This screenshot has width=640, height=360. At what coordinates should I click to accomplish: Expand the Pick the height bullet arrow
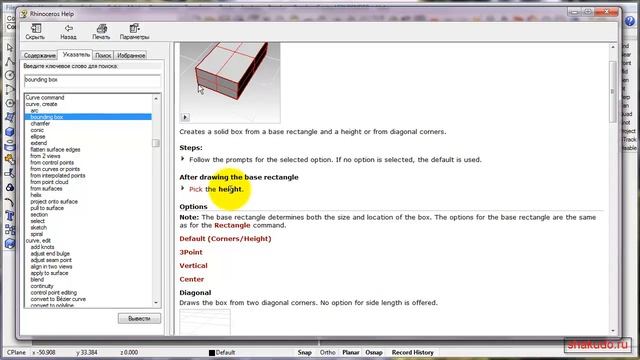pyautogui.click(x=182, y=188)
